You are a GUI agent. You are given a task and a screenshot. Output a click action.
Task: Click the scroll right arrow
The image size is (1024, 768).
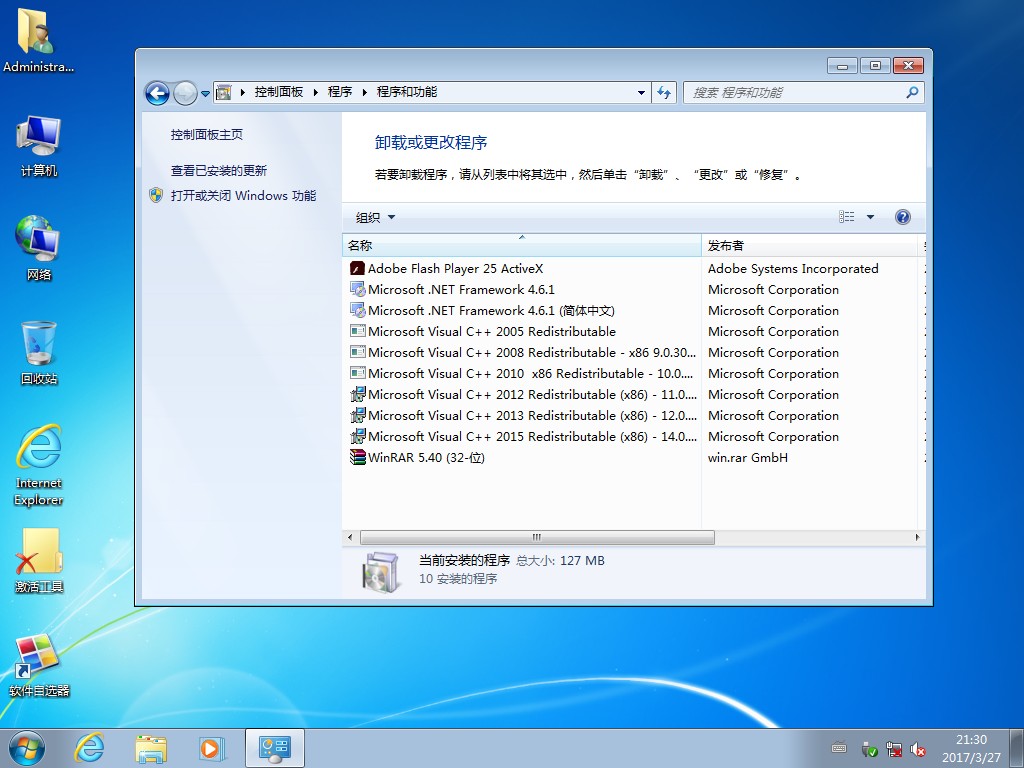tap(917, 537)
